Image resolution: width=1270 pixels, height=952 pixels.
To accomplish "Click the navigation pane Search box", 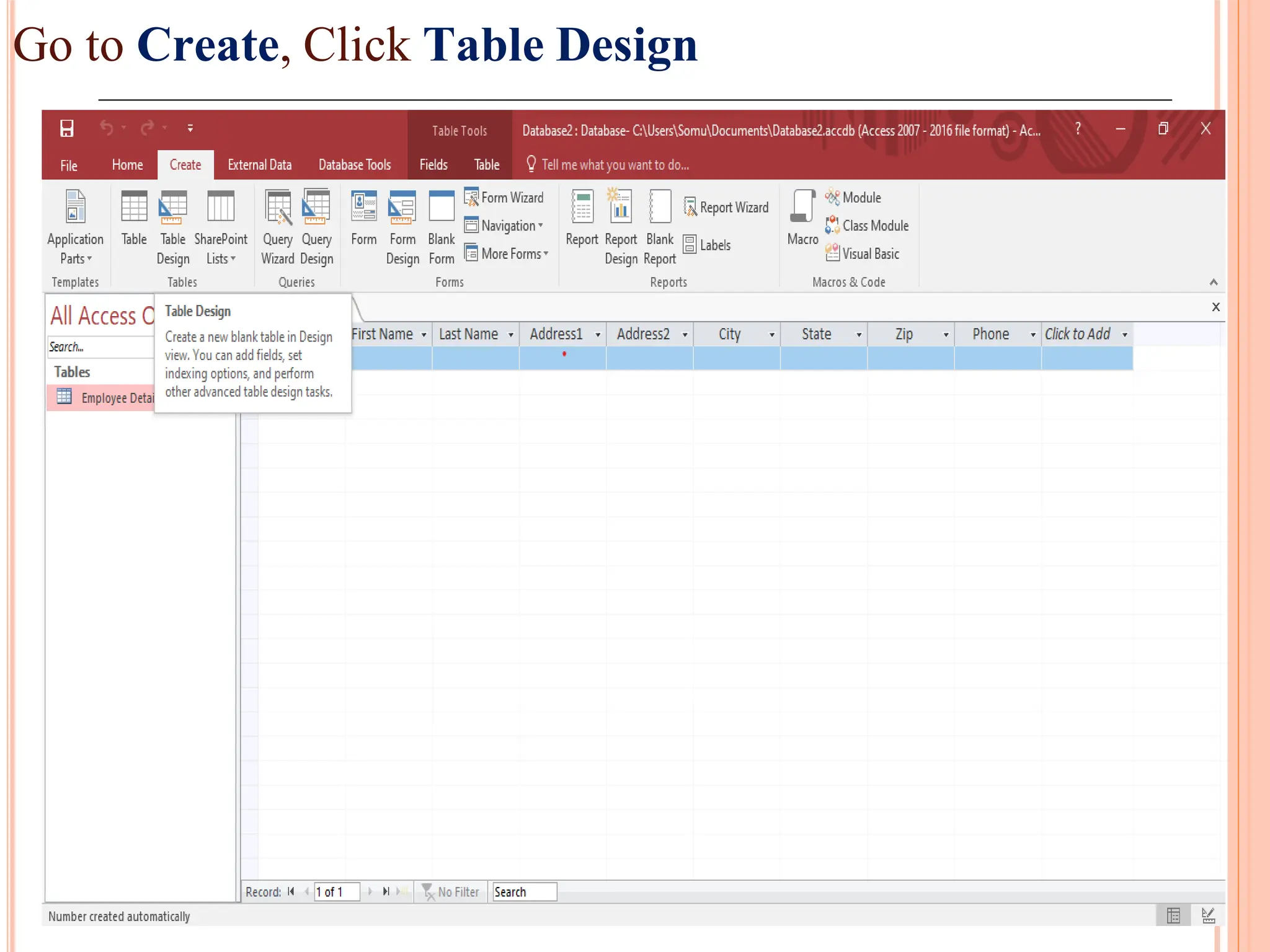I will click(x=100, y=347).
